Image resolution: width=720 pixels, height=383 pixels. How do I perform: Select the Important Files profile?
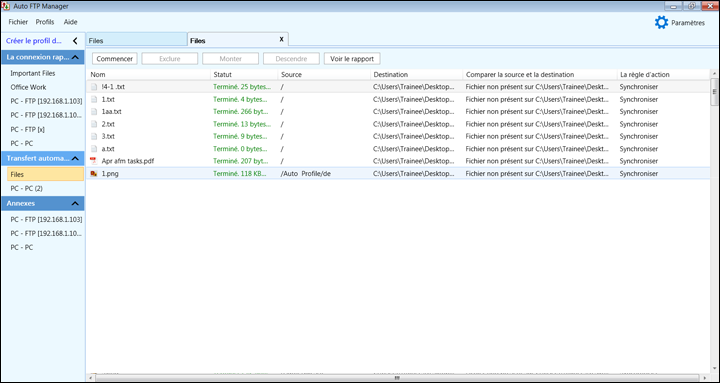[33, 73]
